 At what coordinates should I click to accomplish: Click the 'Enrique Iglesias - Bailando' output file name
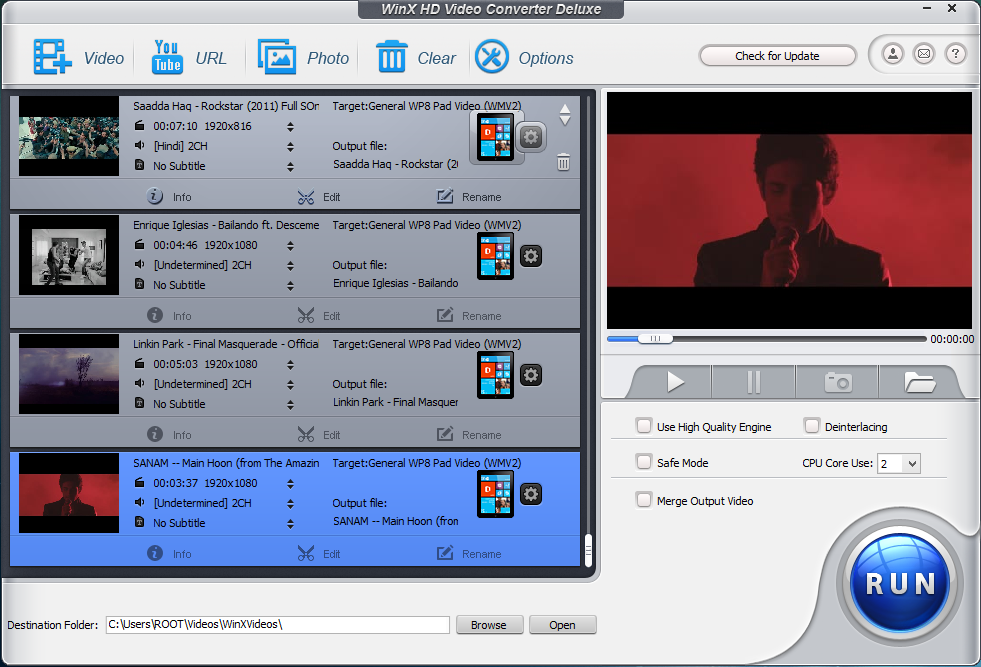click(395, 283)
